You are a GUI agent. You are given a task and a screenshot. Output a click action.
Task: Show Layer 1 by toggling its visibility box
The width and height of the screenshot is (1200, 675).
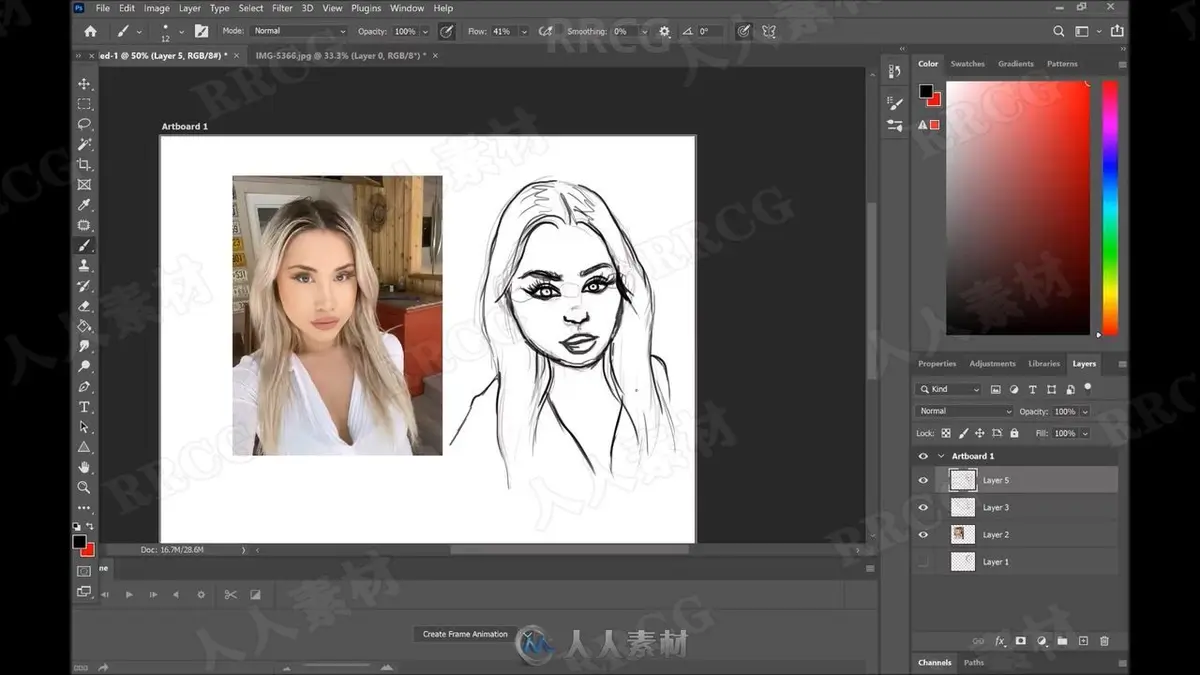[x=923, y=562]
